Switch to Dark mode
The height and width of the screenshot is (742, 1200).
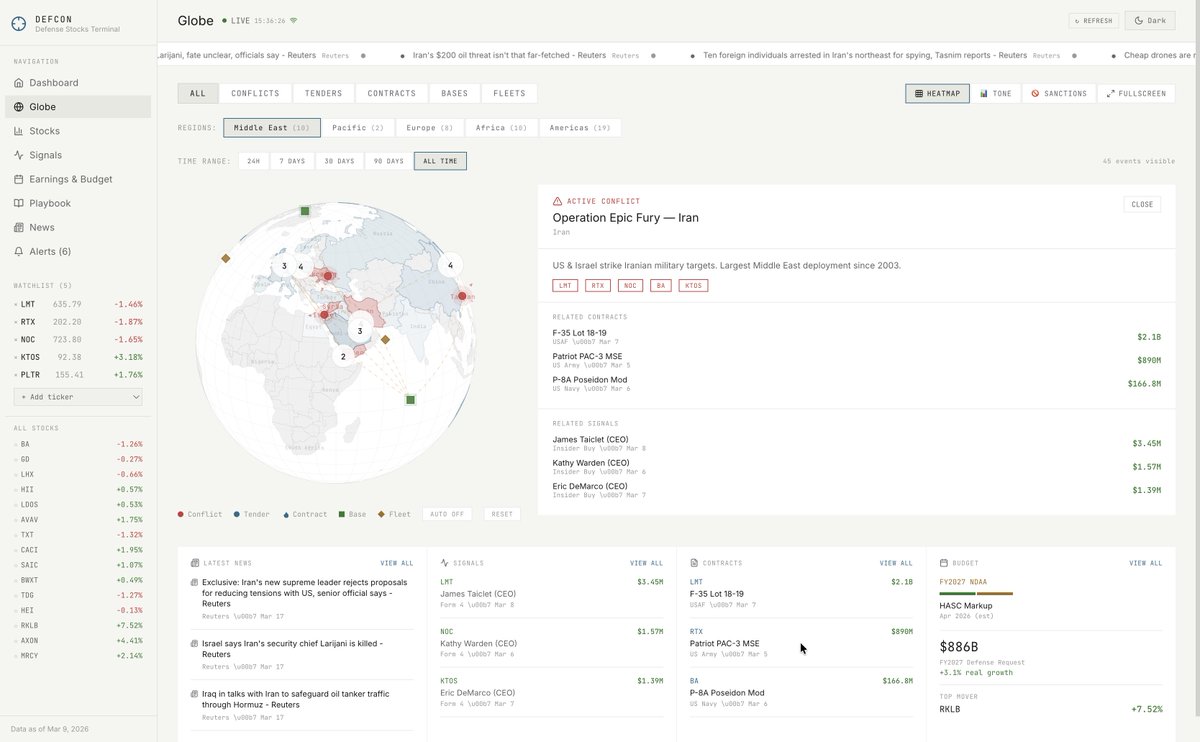pyautogui.click(x=1150, y=20)
